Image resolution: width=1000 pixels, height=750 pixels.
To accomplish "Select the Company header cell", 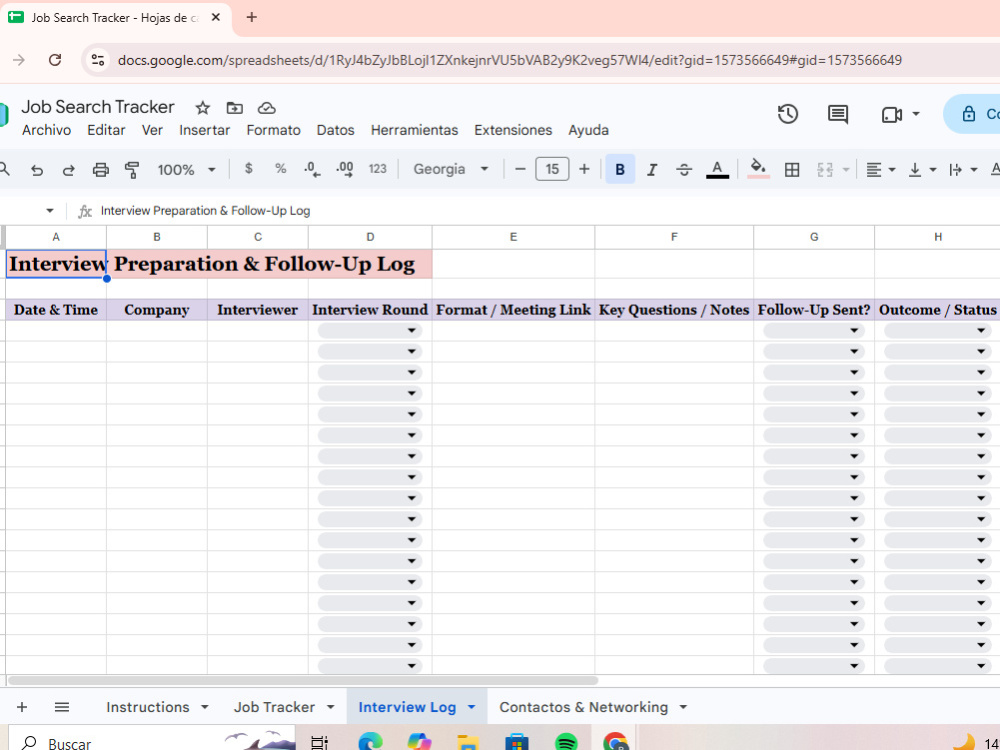I will [157, 310].
